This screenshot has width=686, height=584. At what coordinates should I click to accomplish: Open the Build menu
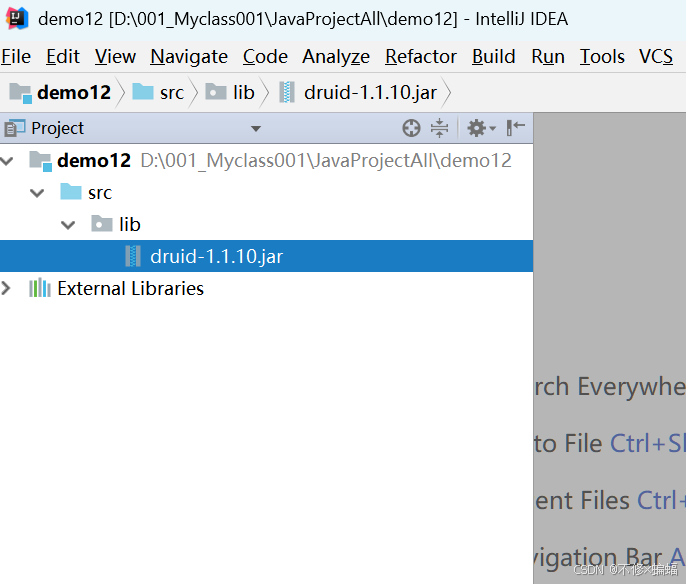tap(494, 56)
